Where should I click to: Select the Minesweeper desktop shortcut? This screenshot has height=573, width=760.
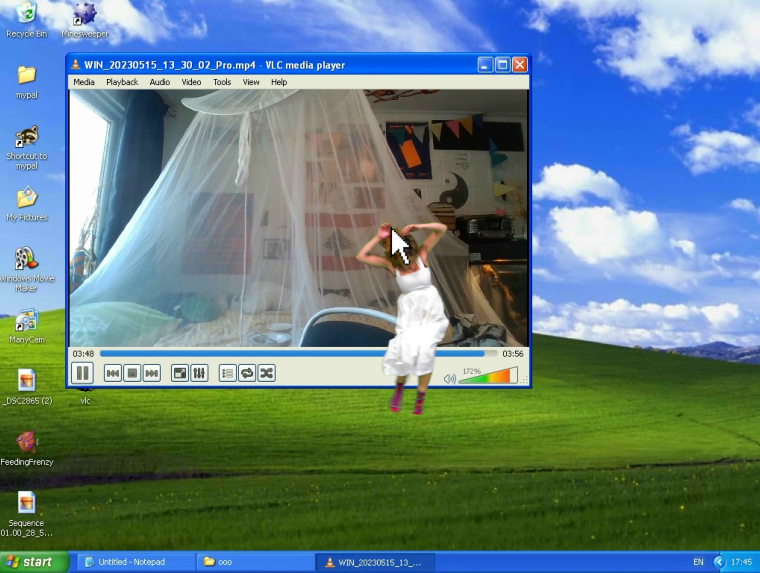click(85, 20)
